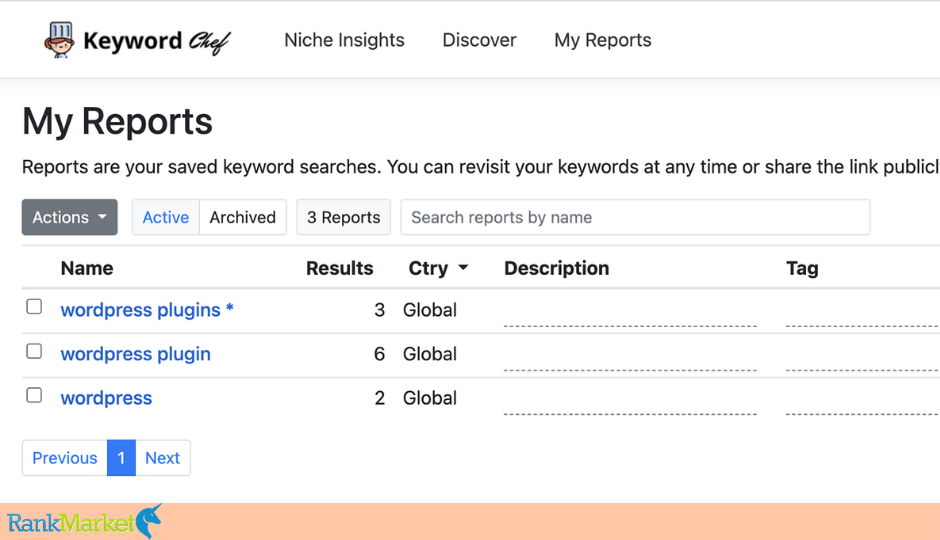Edit description field of wordpress plugins * row
This screenshot has width=940, height=540.
630,313
